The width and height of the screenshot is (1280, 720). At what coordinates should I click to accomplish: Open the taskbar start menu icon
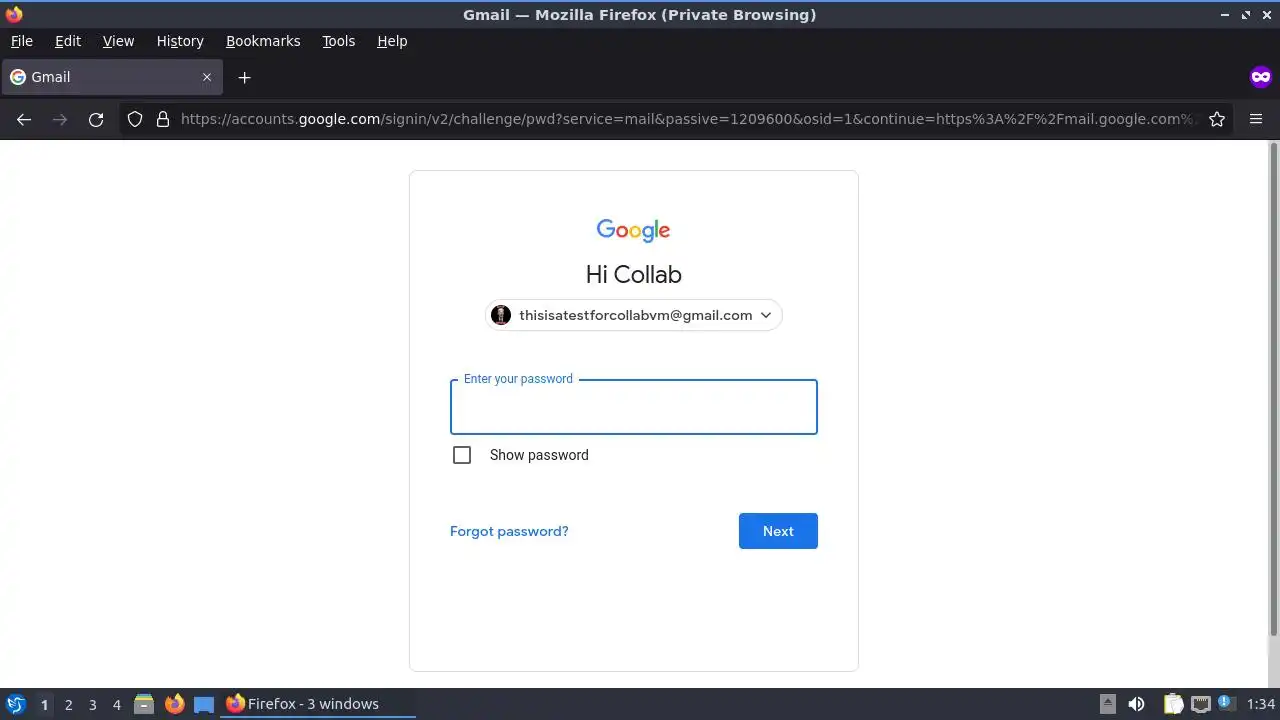(x=15, y=704)
